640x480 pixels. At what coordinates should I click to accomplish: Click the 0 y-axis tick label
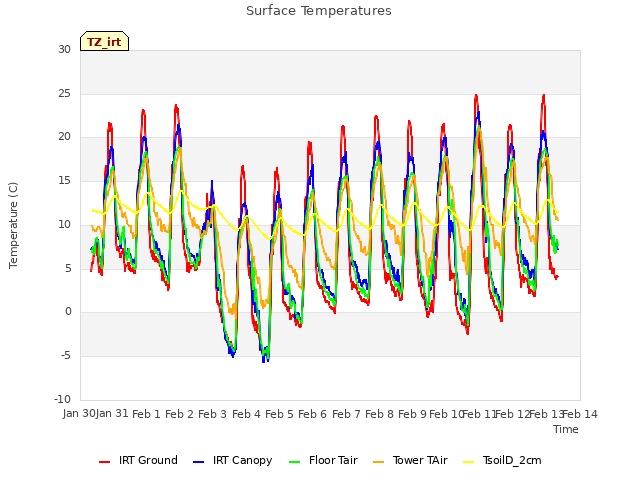[68, 312]
